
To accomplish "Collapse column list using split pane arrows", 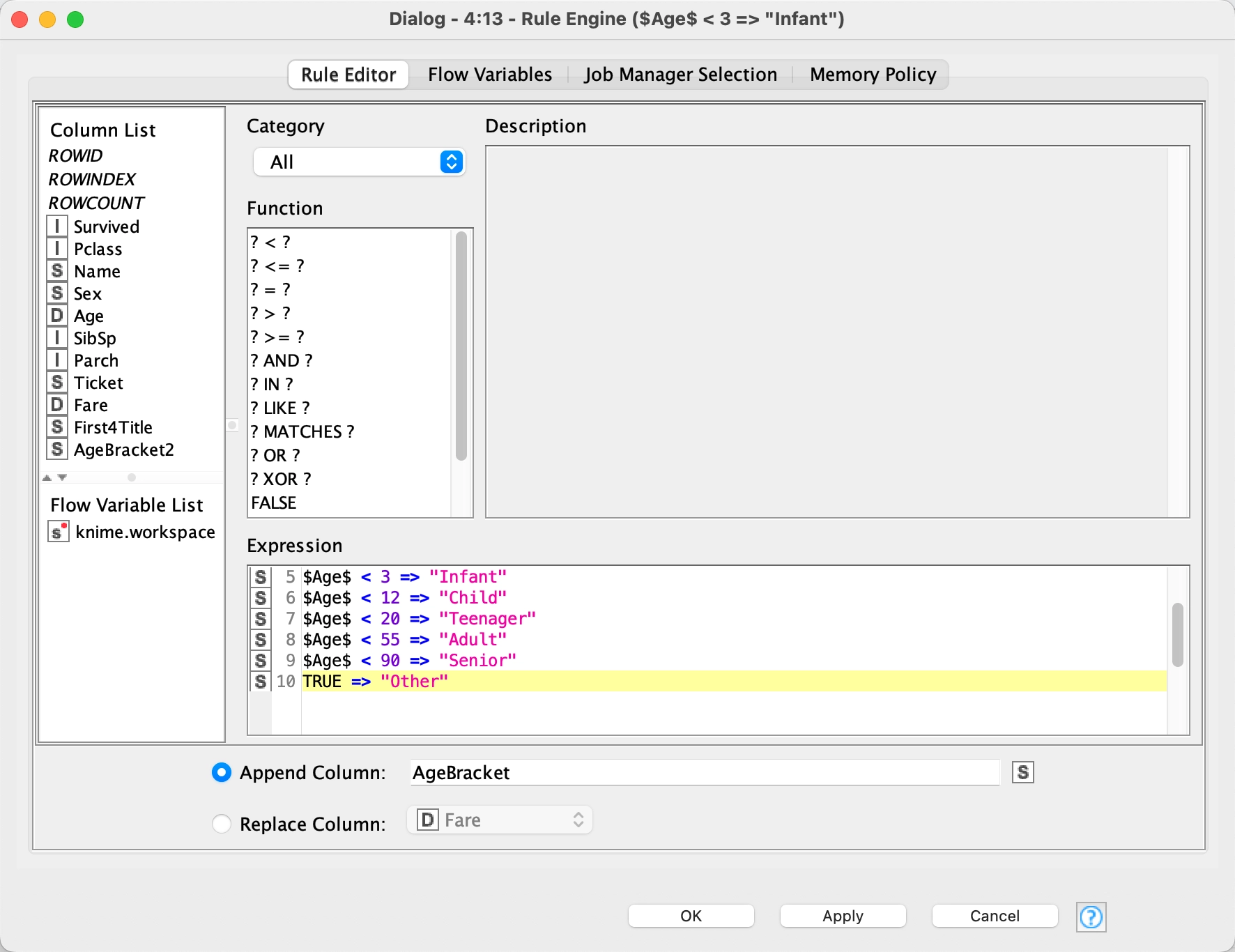I will point(47,478).
